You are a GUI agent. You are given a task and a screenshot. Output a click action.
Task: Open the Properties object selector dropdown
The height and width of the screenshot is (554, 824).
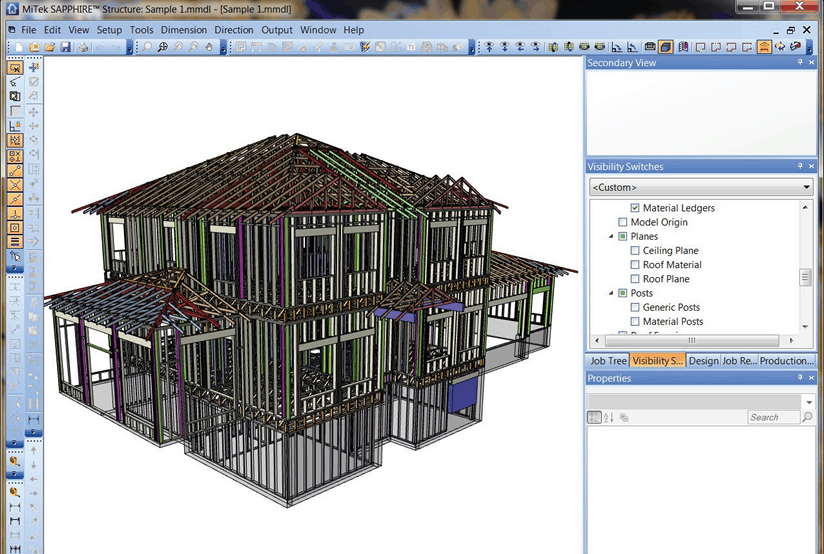pos(809,402)
